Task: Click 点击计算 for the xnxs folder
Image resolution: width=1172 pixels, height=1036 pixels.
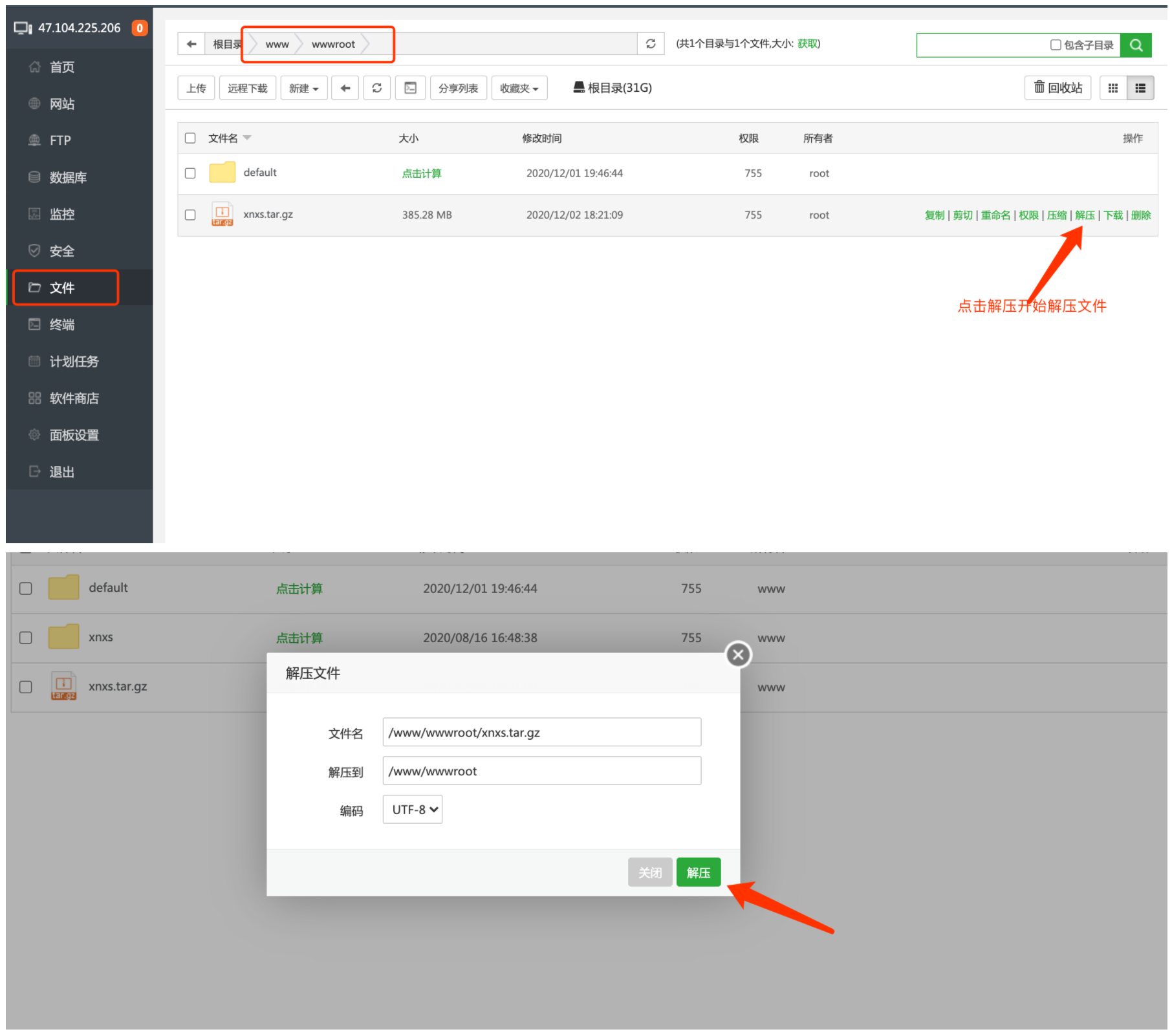Action: (x=299, y=638)
